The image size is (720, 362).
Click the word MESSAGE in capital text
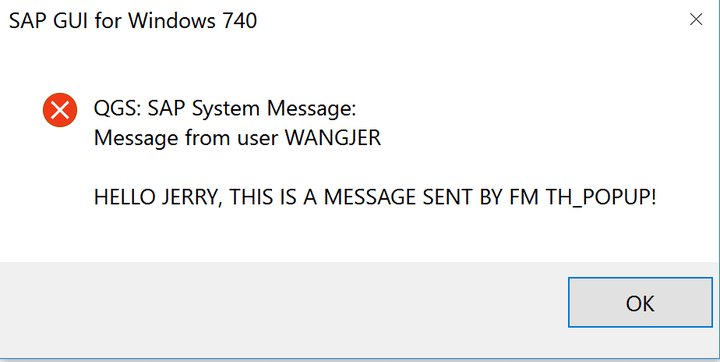pos(367,198)
